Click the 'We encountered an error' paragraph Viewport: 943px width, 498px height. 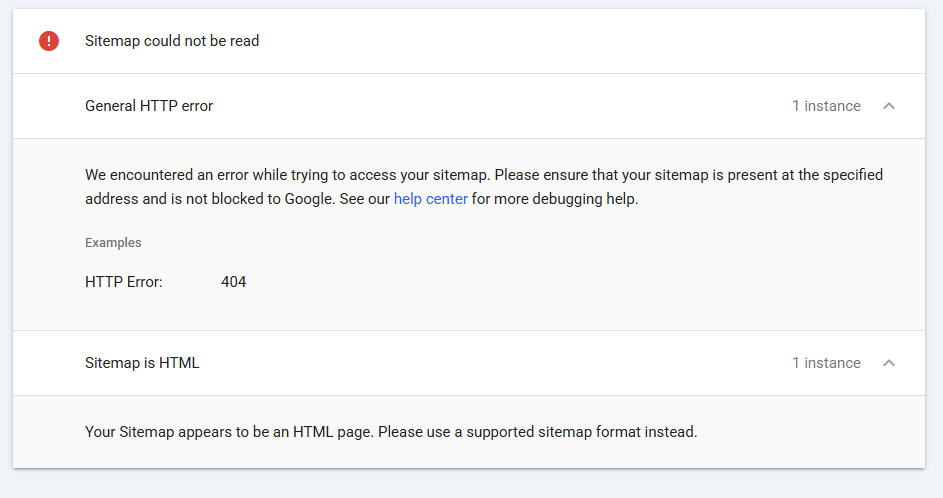tap(484, 187)
